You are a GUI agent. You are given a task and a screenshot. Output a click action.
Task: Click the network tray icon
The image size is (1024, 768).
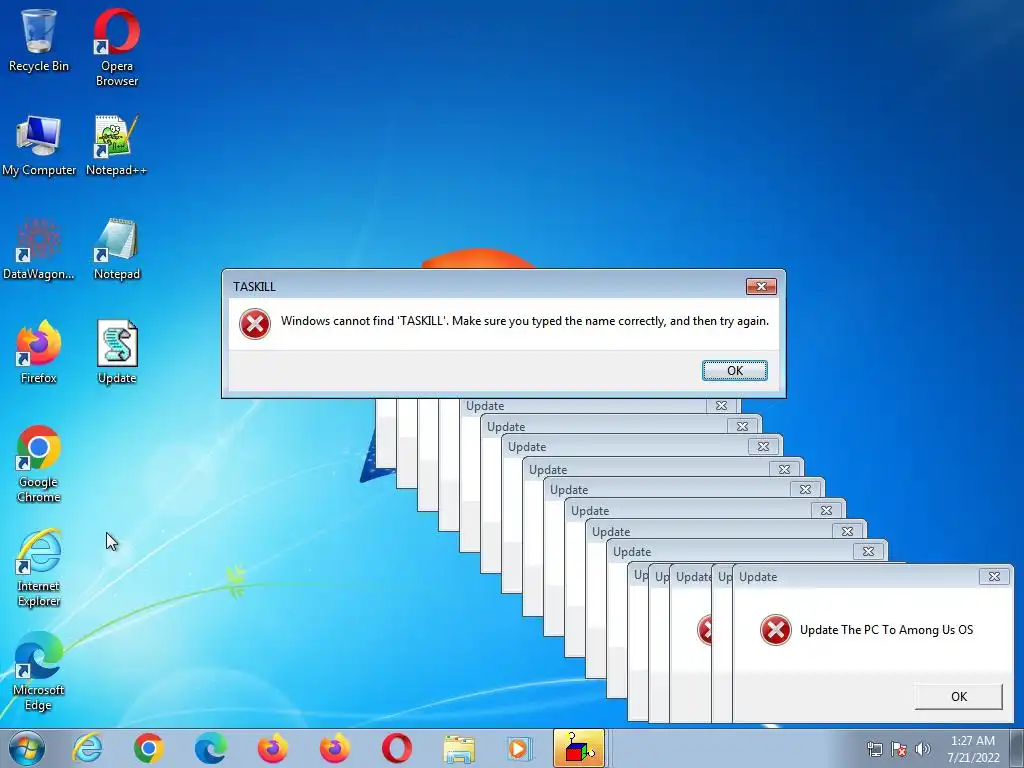tap(874, 749)
